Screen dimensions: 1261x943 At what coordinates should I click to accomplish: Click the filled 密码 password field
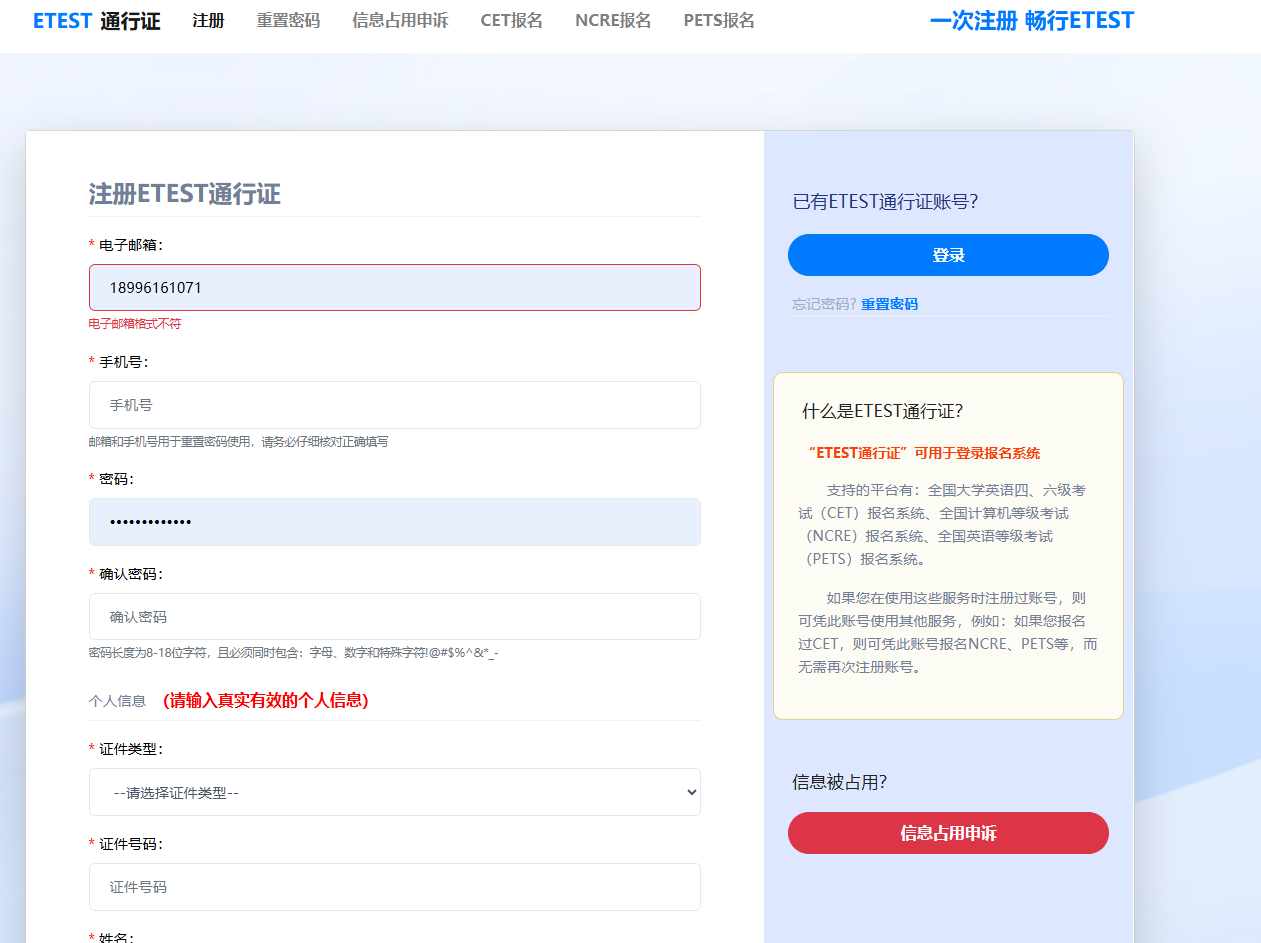pyautogui.click(x=394, y=522)
